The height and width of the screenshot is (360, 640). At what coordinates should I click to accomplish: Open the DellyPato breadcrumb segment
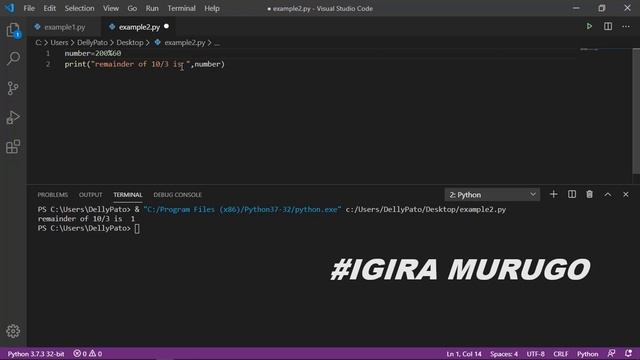[x=92, y=42]
